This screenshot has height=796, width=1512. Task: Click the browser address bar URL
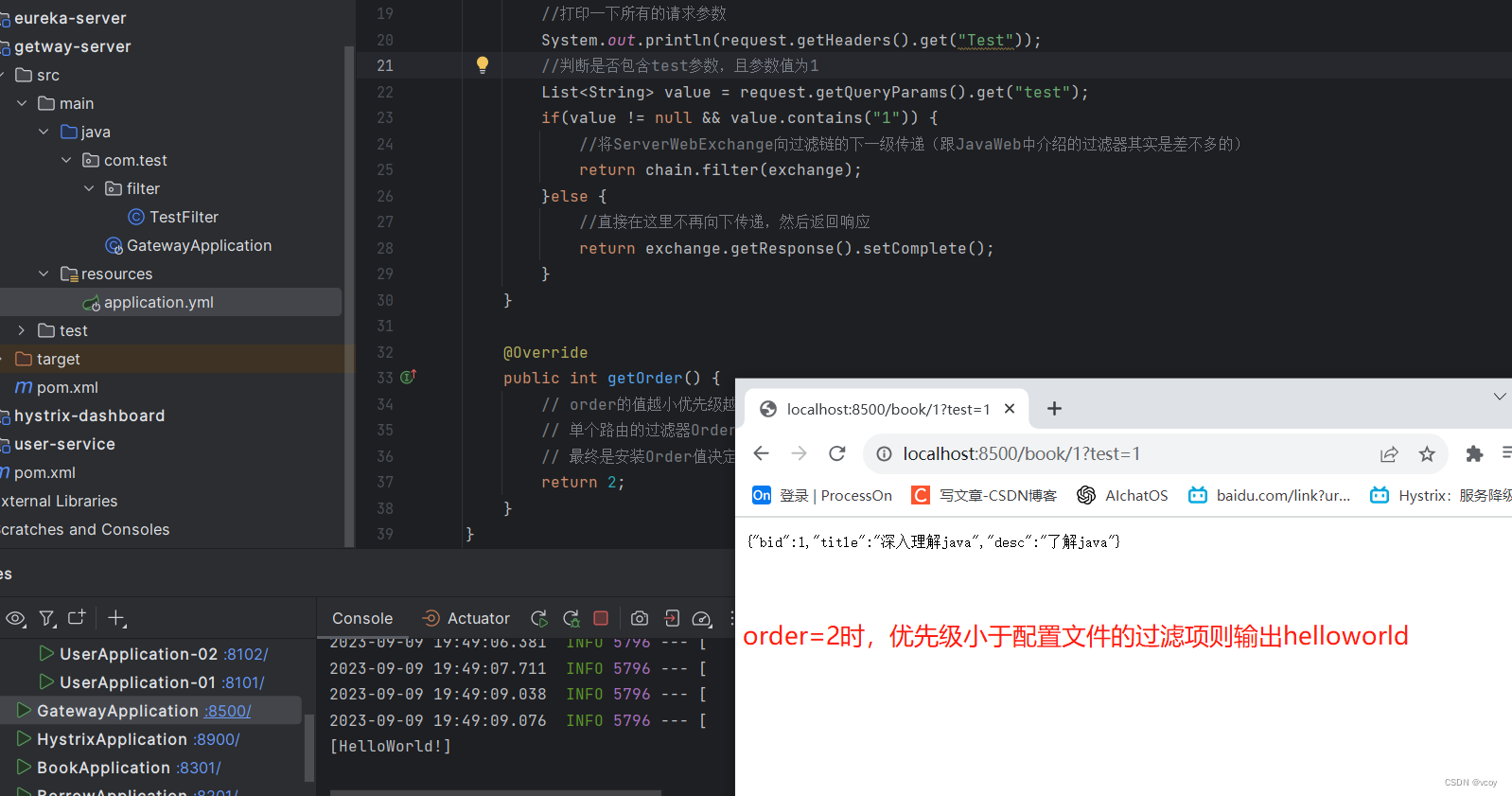point(1022,454)
